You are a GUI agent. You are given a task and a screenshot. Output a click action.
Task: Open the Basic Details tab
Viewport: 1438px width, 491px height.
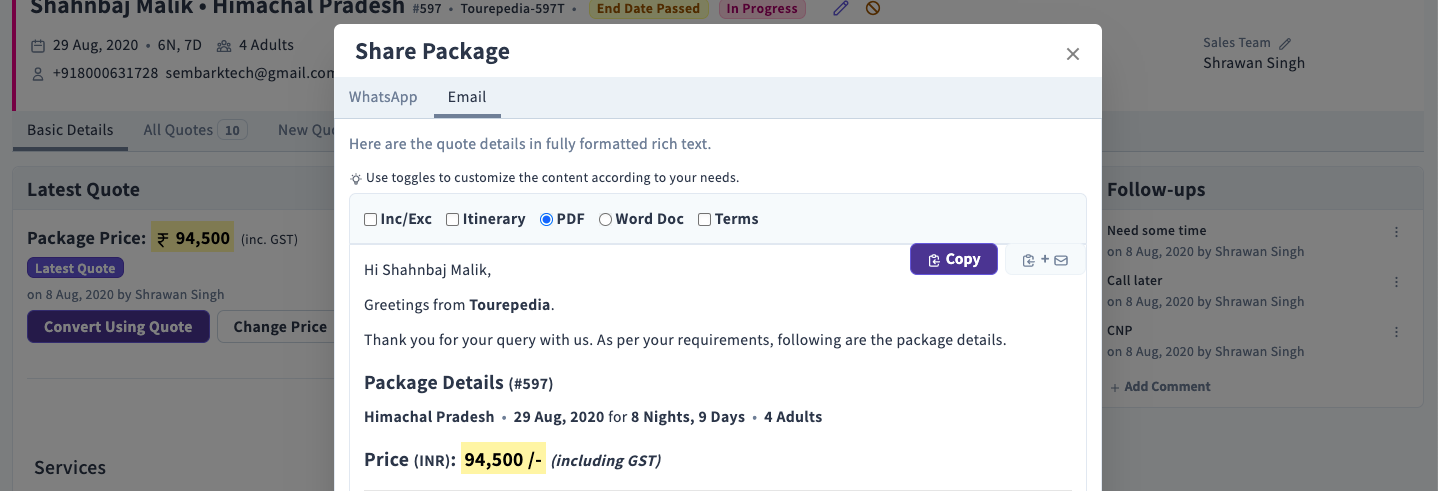tap(70, 130)
